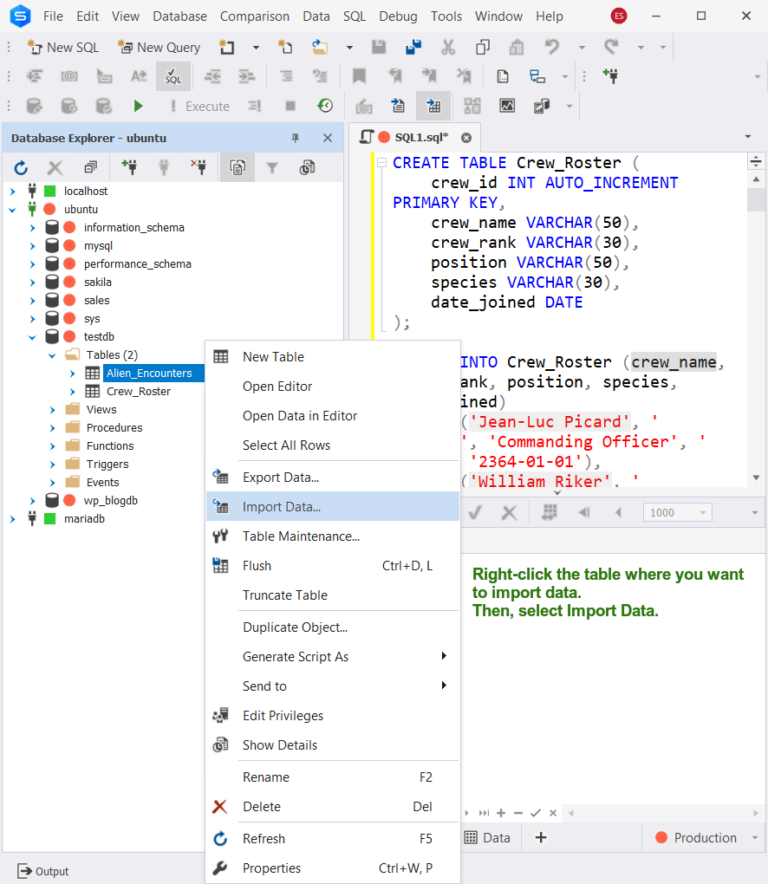This screenshot has height=884, width=768.
Task: Collapse the Tables (2) folder
Action: 52,355
